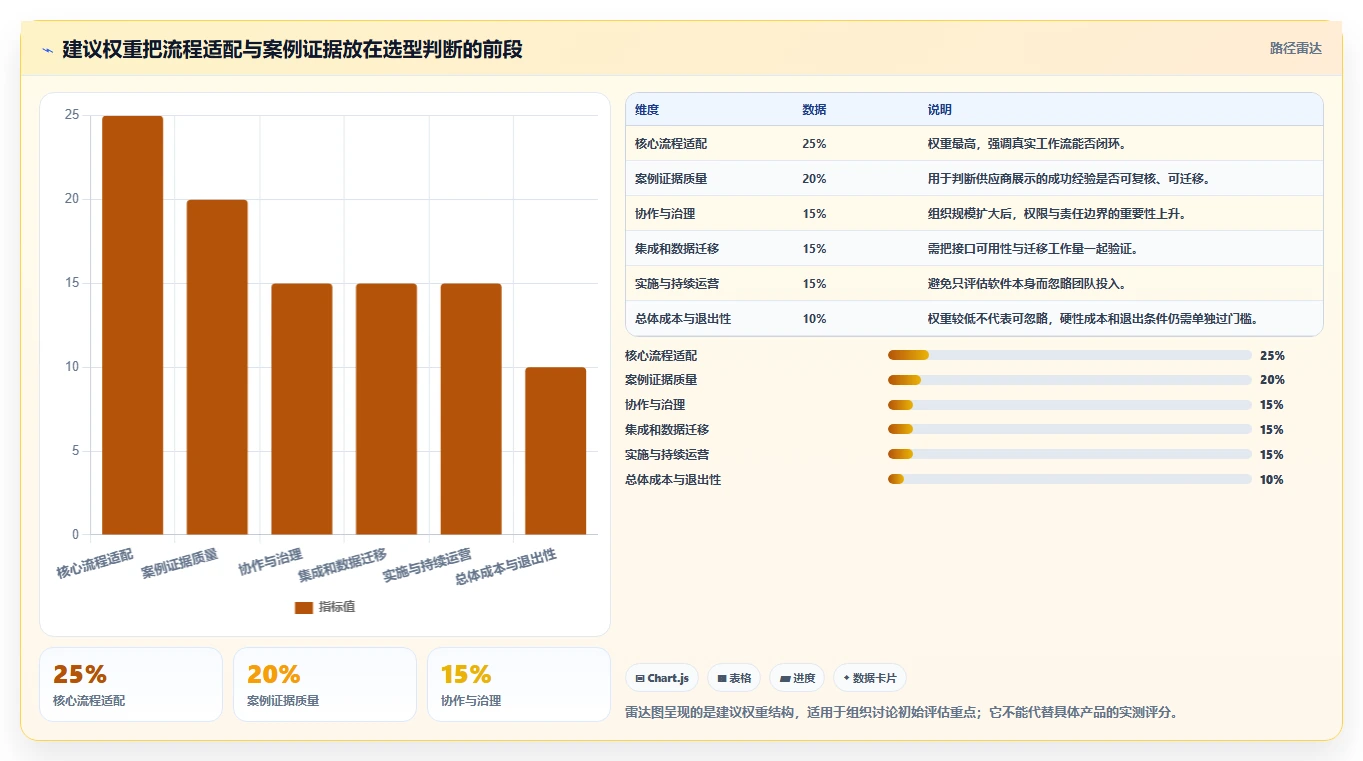Viewport: 1363px width, 761px height.
Task: Click the 案例证据质量 bar in the chart
Action: 217,367
